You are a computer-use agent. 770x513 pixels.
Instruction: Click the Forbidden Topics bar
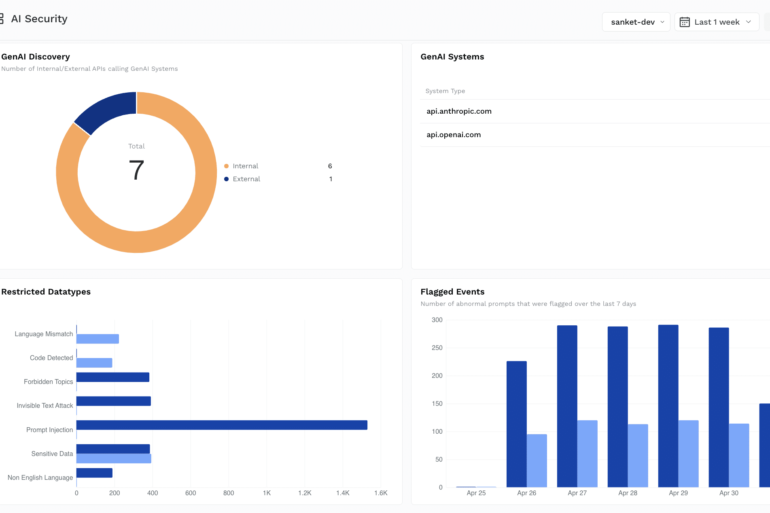point(112,377)
